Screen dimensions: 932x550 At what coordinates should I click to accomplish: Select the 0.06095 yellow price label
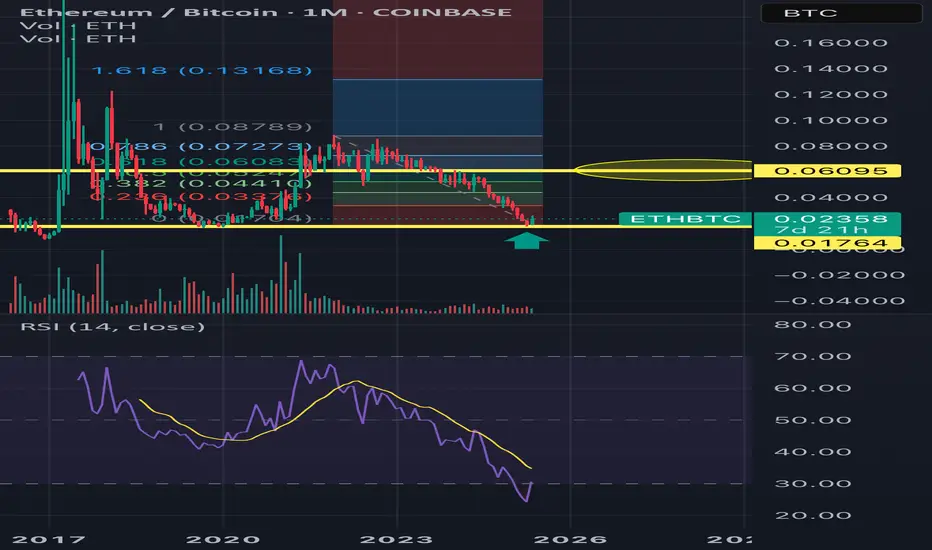[x=827, y=171]
